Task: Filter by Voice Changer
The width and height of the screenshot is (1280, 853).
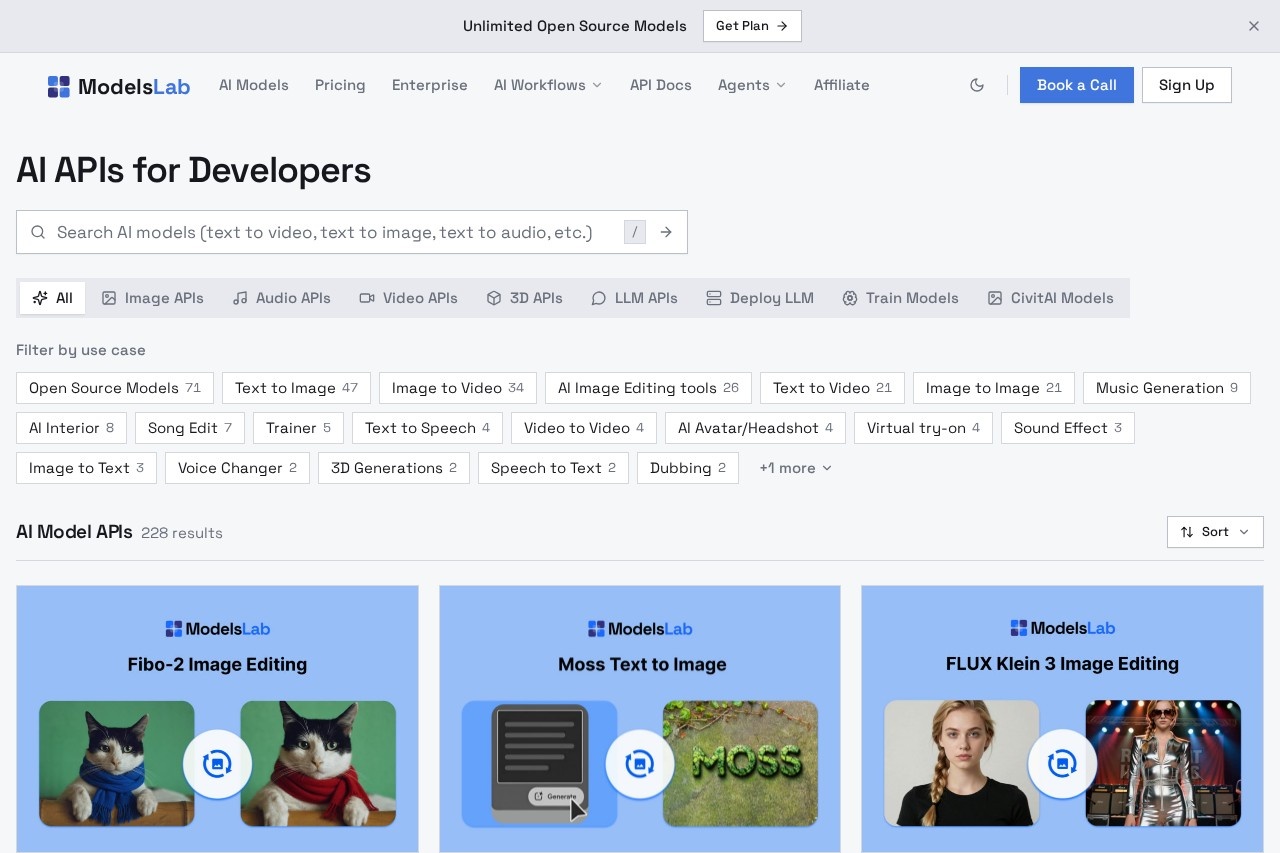Action: [x=237, y=468]
